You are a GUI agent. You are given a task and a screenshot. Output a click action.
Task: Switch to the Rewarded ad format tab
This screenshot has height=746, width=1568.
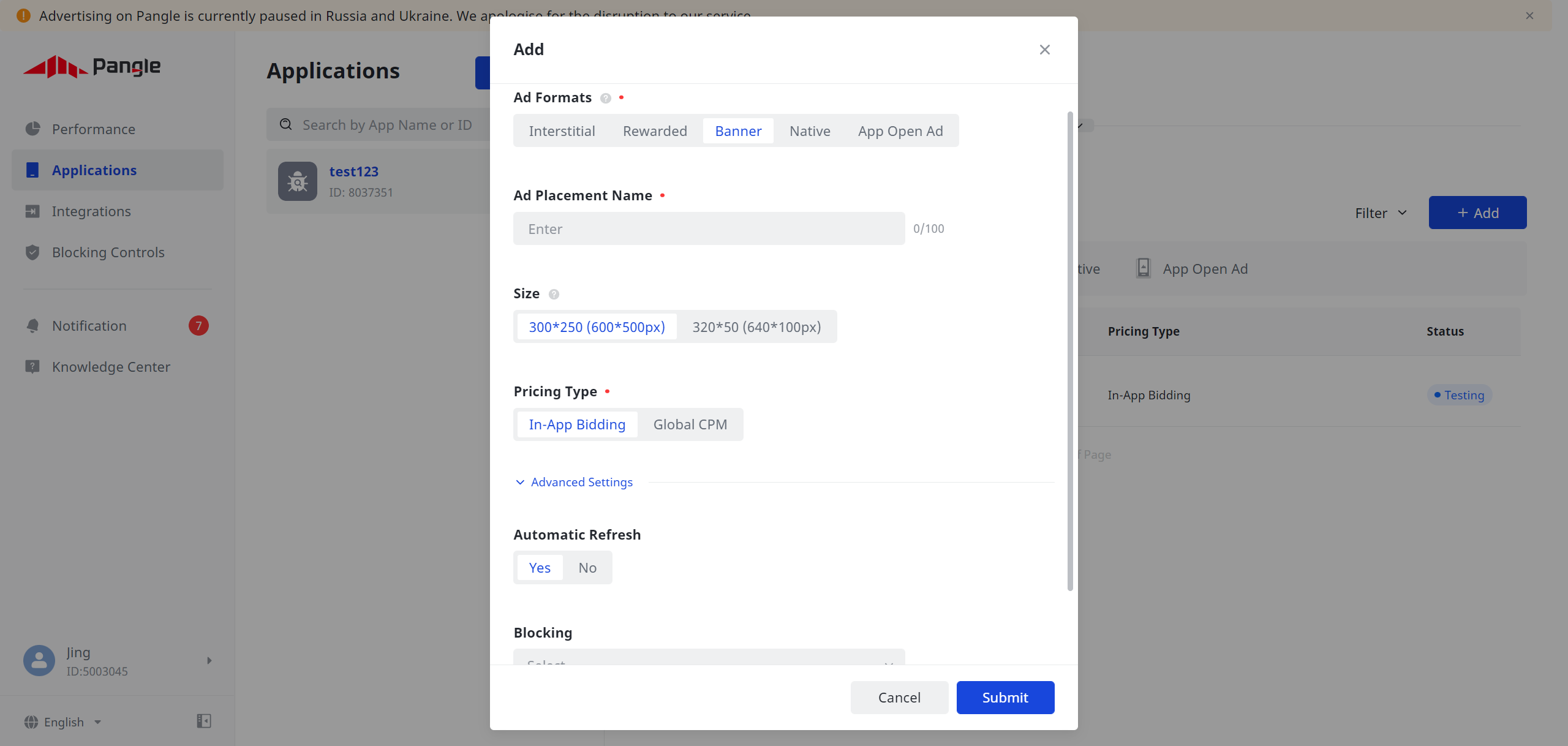[654, 131]
